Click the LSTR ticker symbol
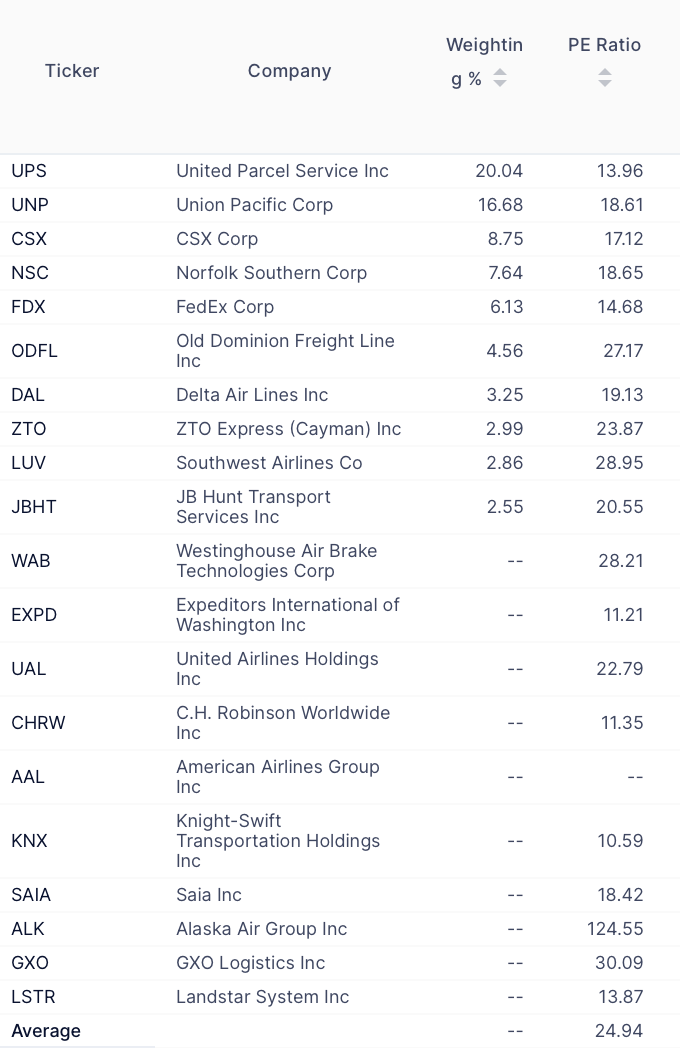Viewport: 680px width, 1048px height. (33, 997)
